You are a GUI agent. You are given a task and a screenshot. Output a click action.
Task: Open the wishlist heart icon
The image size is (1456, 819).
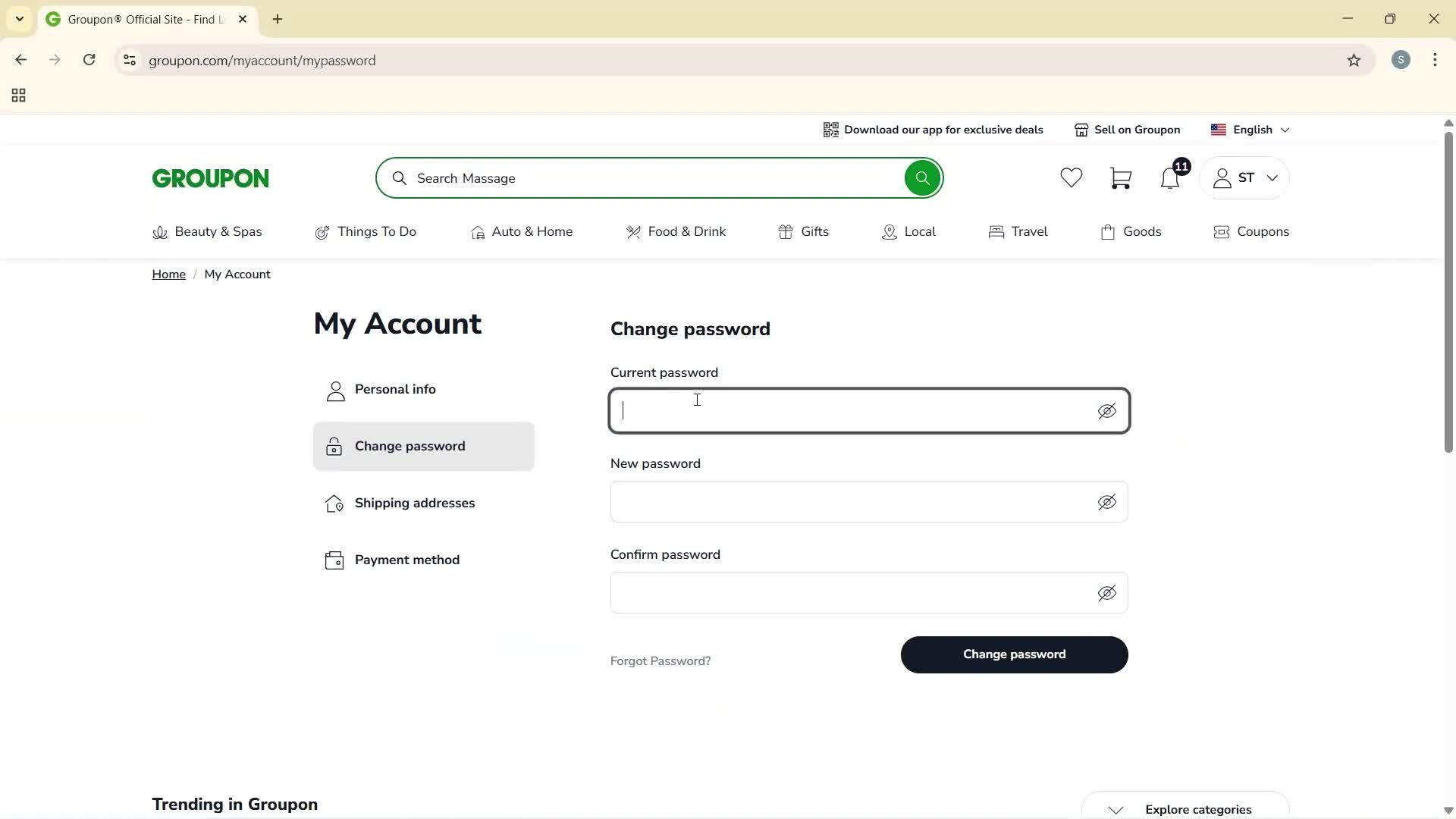click(x=1071, y=177)
